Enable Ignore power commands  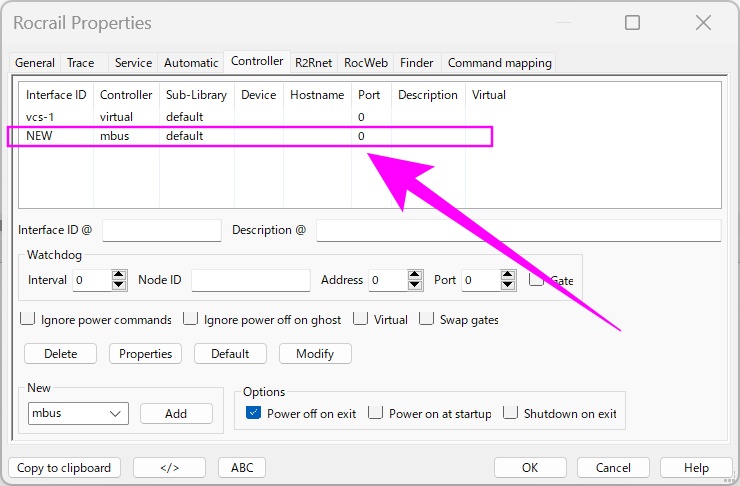(x=27, y=318)
